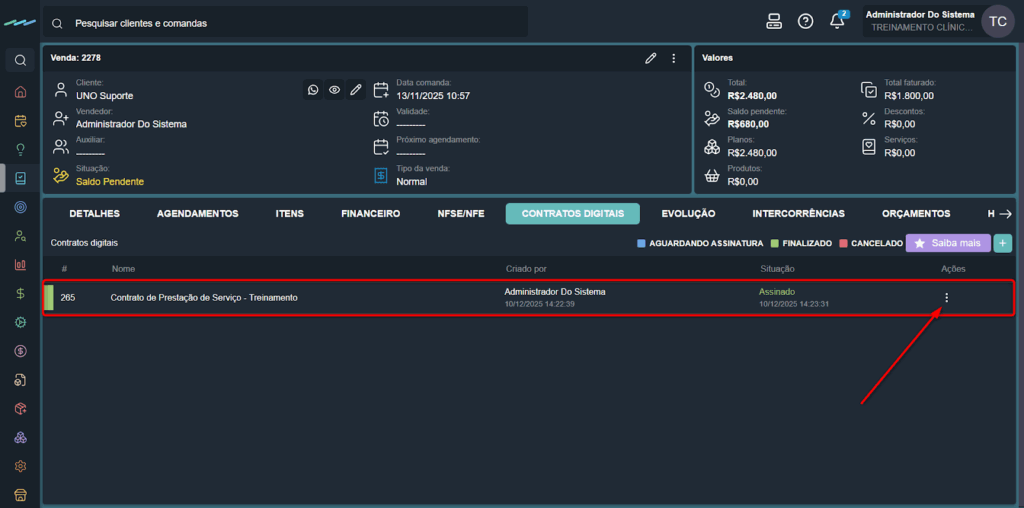Image resolution: width=1024 pixels, height=508 pixels.
Task: Click the home icon in left sidebar
Action: click(20, 92)
